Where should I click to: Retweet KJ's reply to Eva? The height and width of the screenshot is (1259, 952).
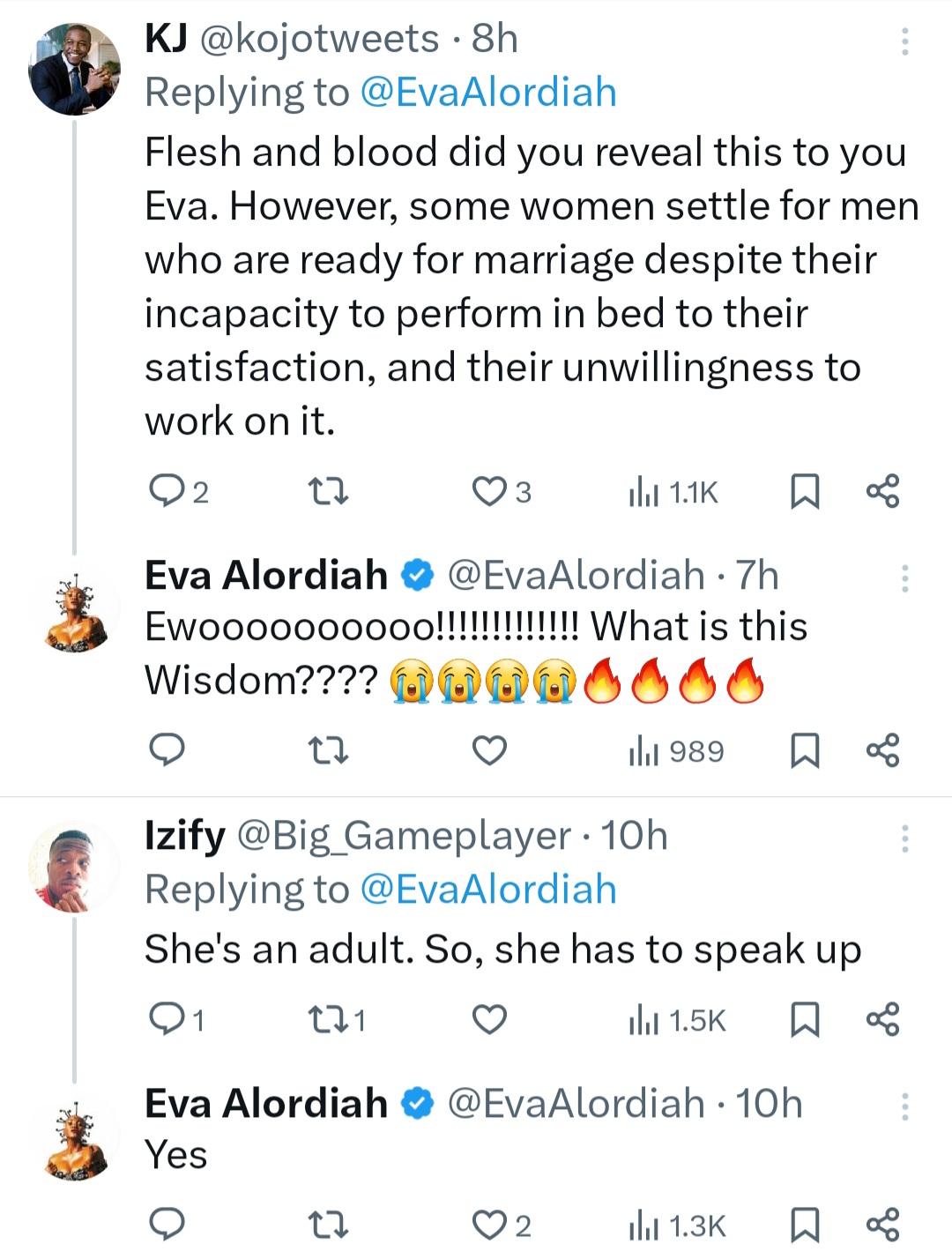[x=328, y=491]
